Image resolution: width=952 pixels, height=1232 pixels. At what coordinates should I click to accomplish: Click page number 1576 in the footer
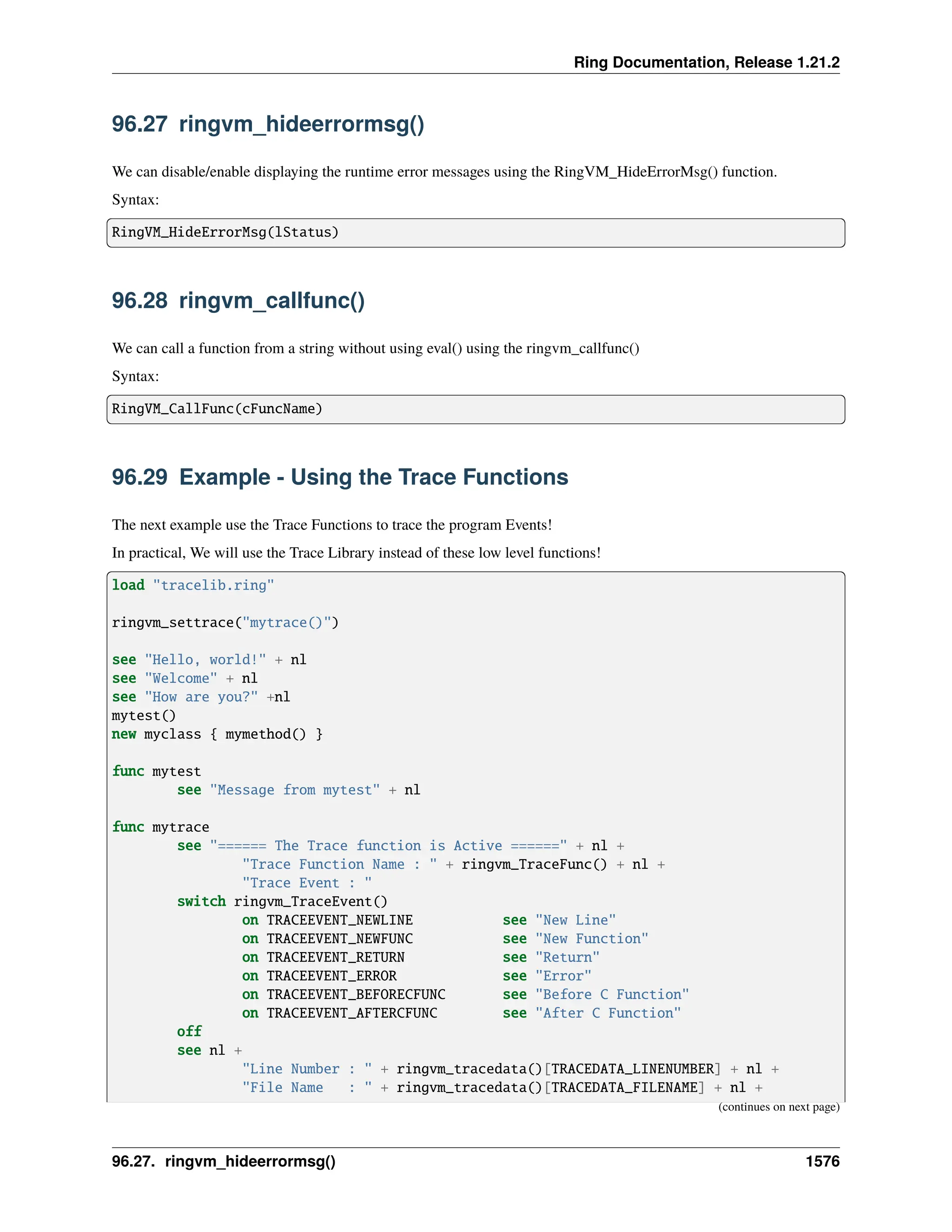point(822,1161)
